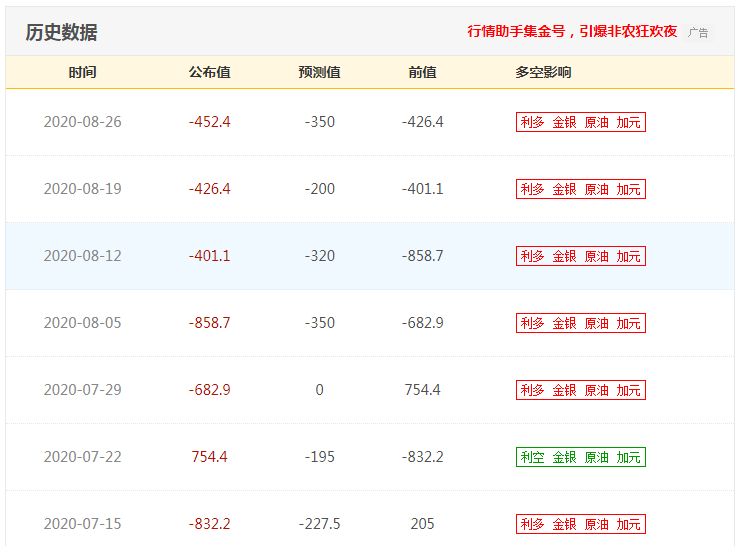Click the date 2020-08-12
The image size is (737, 546).
[82, 256]
